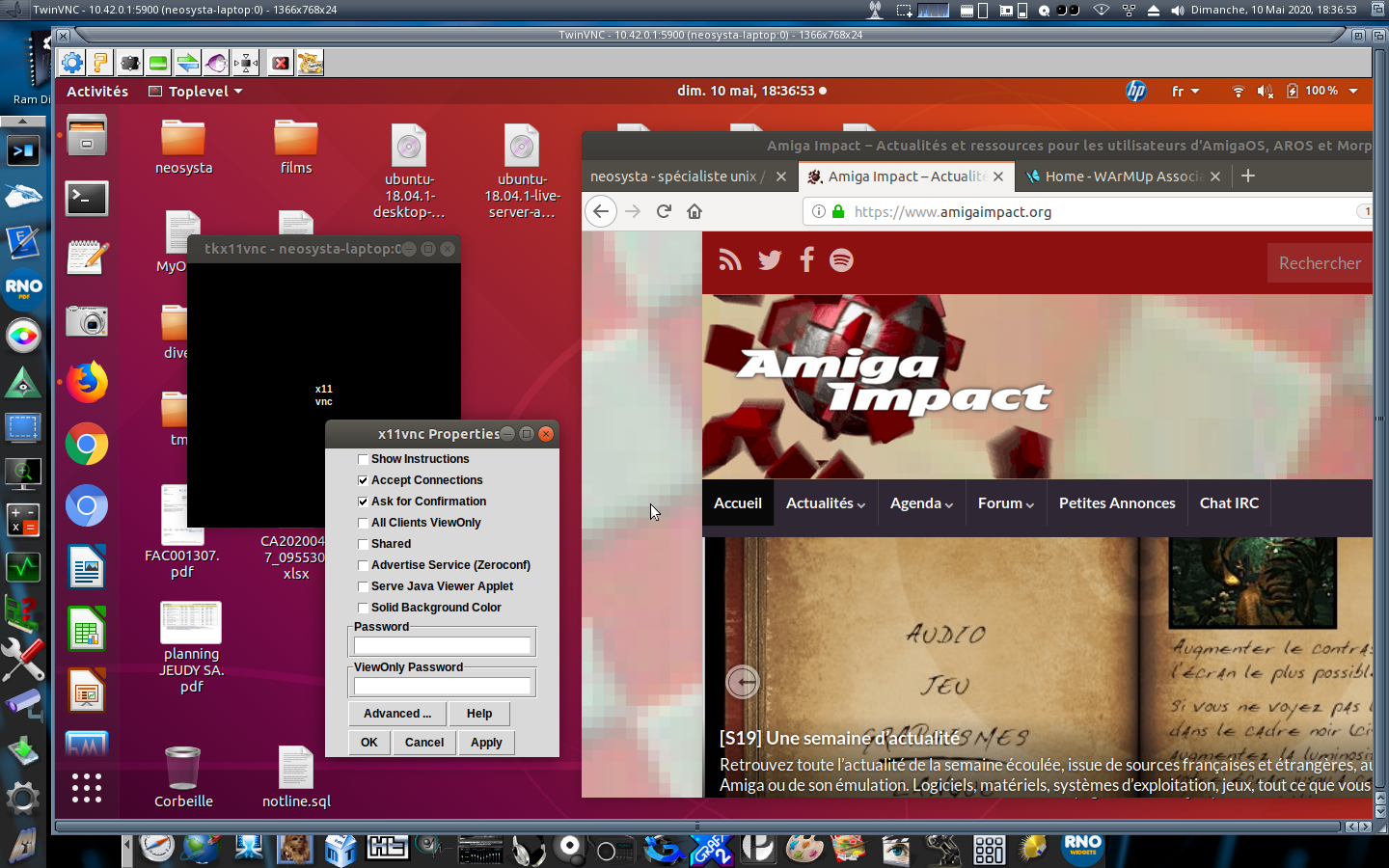1389x868 pixels.
Task: Open Chromium from the Ubuntu dock
Action: (x=87, y=505)
